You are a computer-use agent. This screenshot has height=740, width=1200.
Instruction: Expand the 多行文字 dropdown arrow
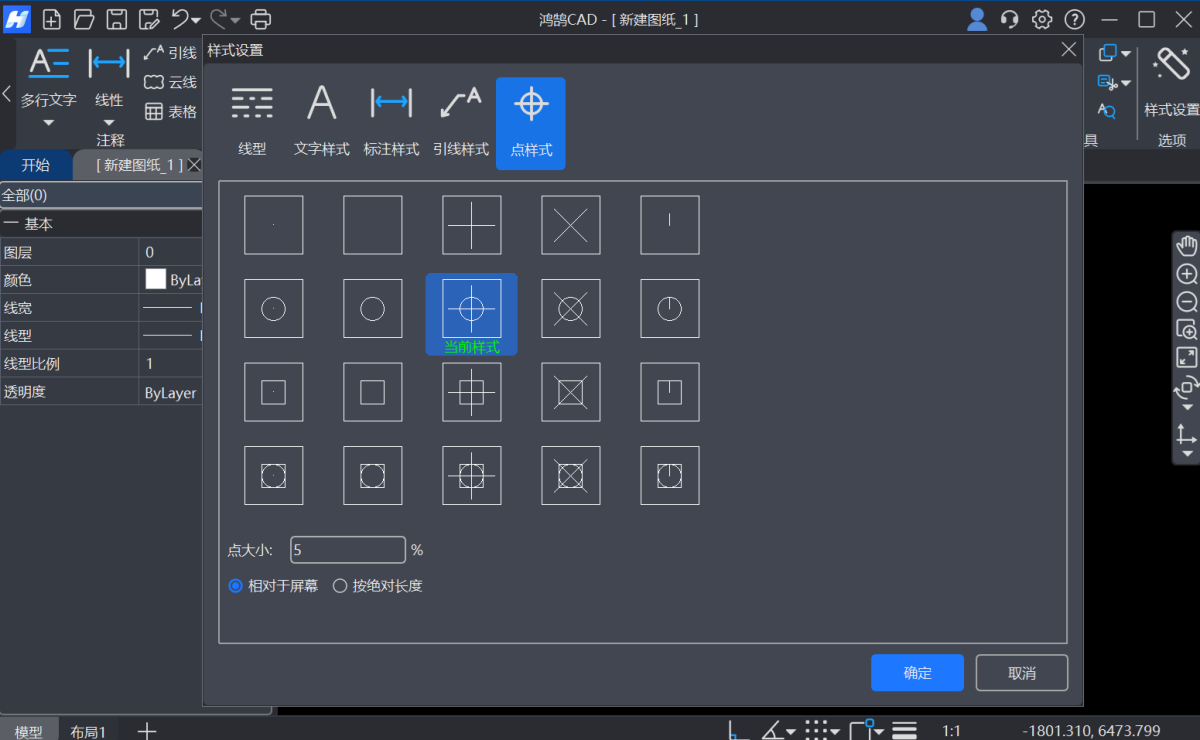(x=48, y=122)
